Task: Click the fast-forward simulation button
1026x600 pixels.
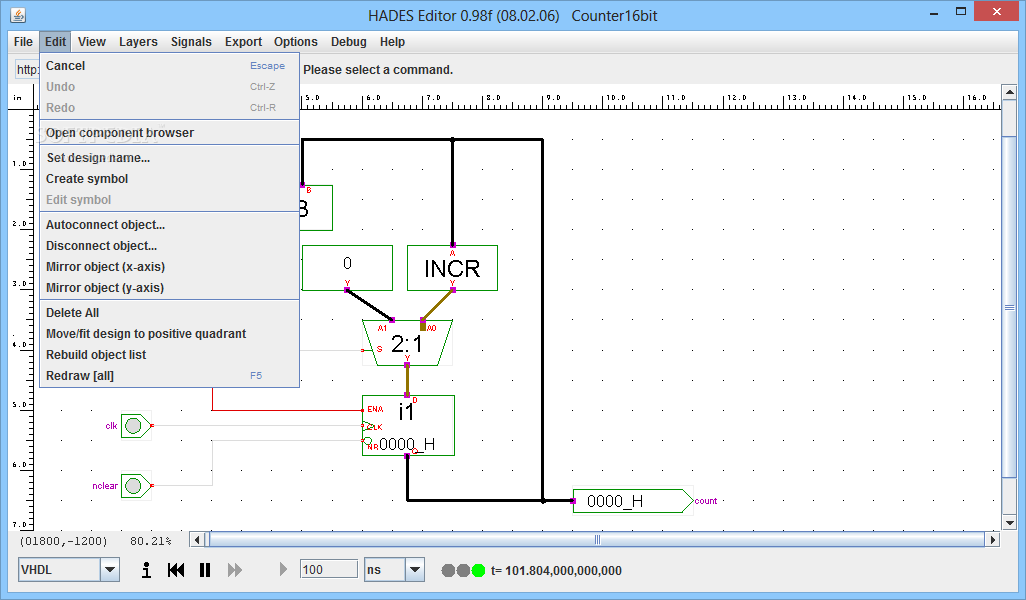Action: tap(234, 570)
